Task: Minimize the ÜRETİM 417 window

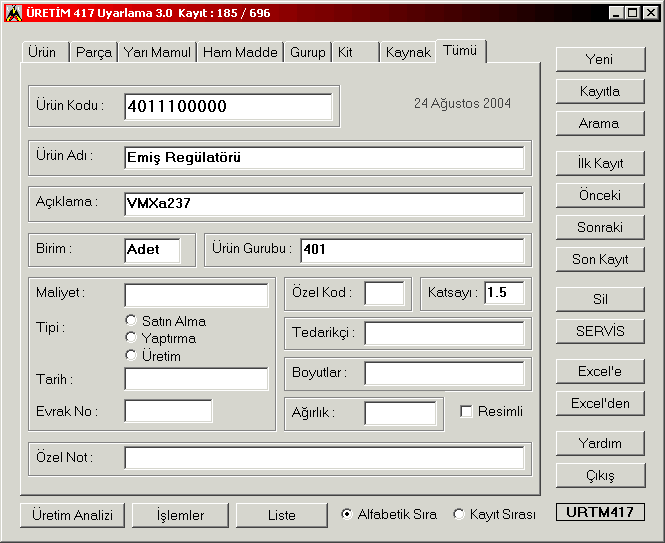Action: (x=617, y=13)
